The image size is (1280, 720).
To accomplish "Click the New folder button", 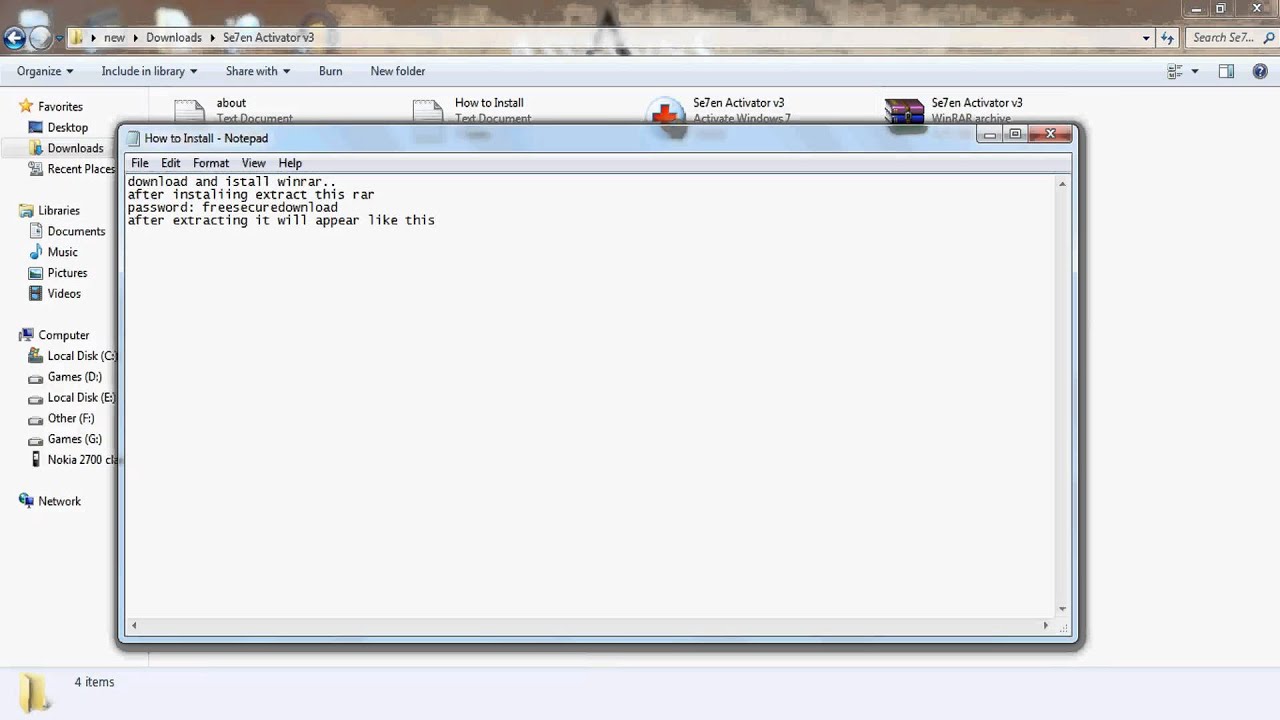I will pos(398,71).
